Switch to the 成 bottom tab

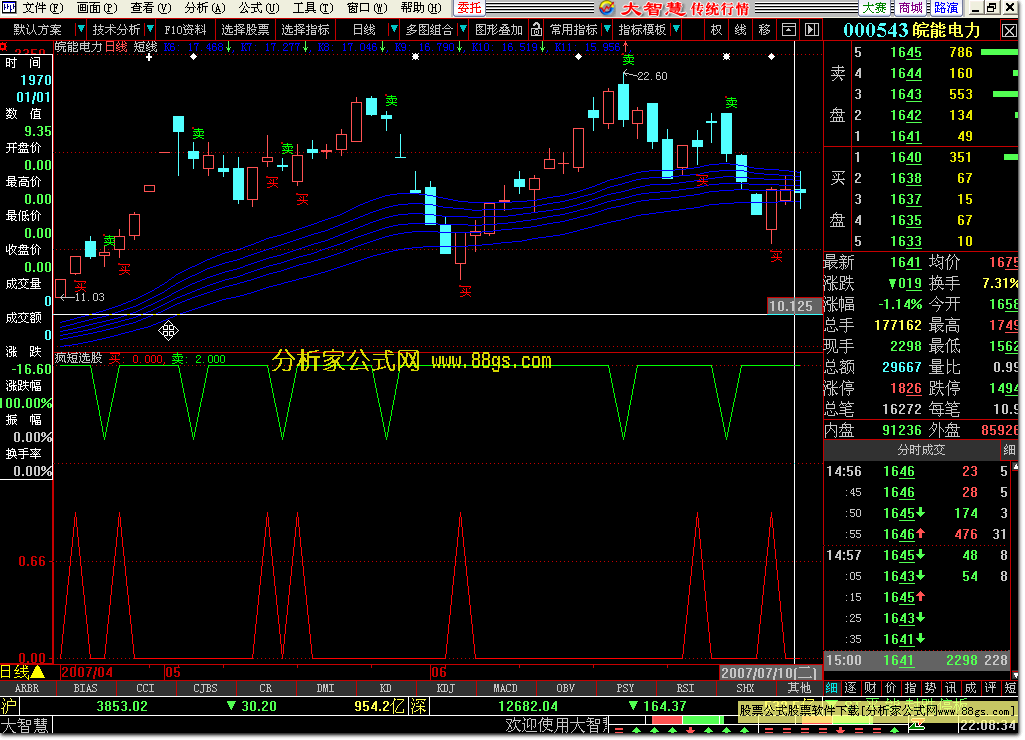[970, 688]
